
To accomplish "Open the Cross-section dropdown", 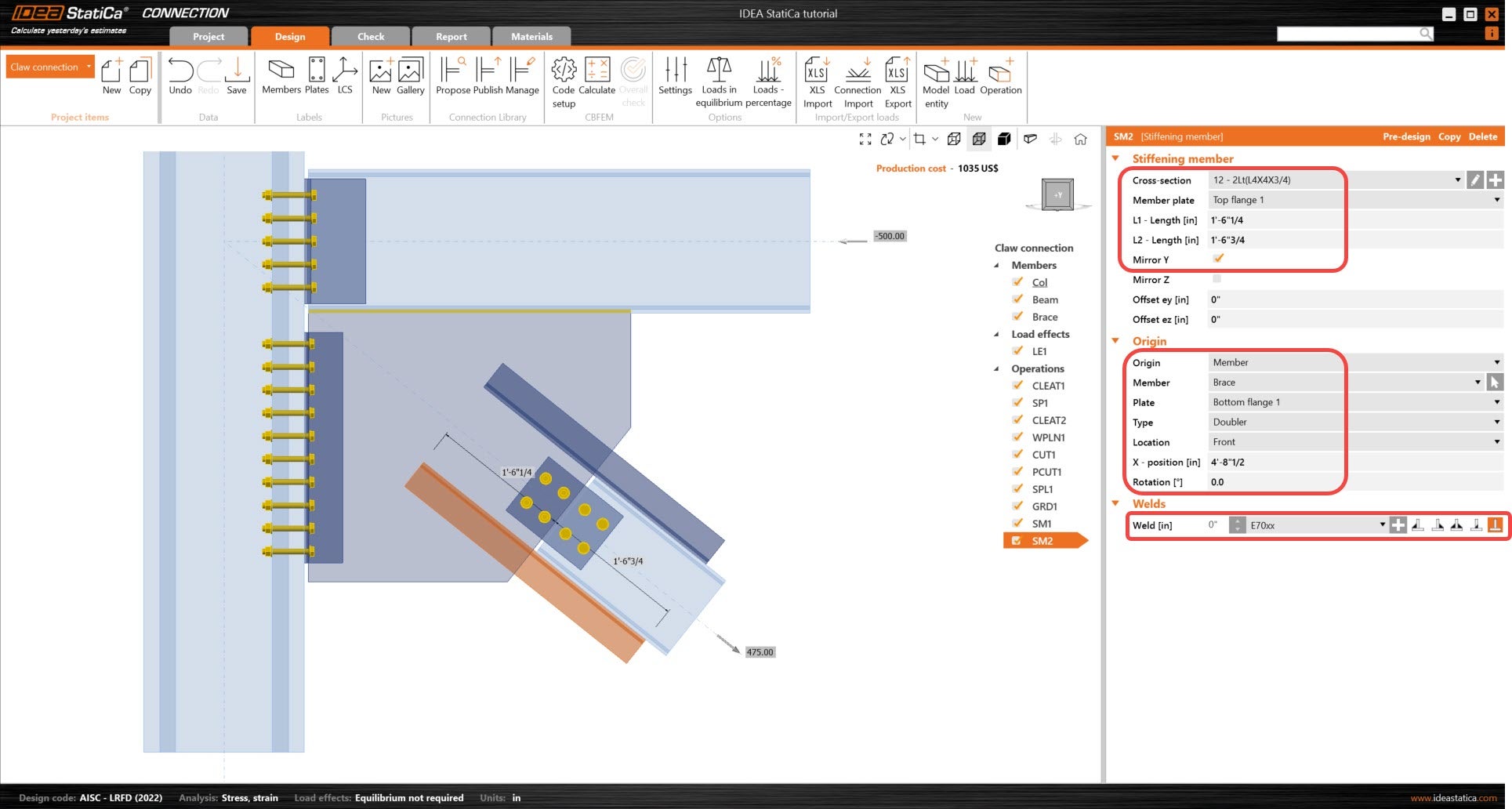I will point(1457,180).
